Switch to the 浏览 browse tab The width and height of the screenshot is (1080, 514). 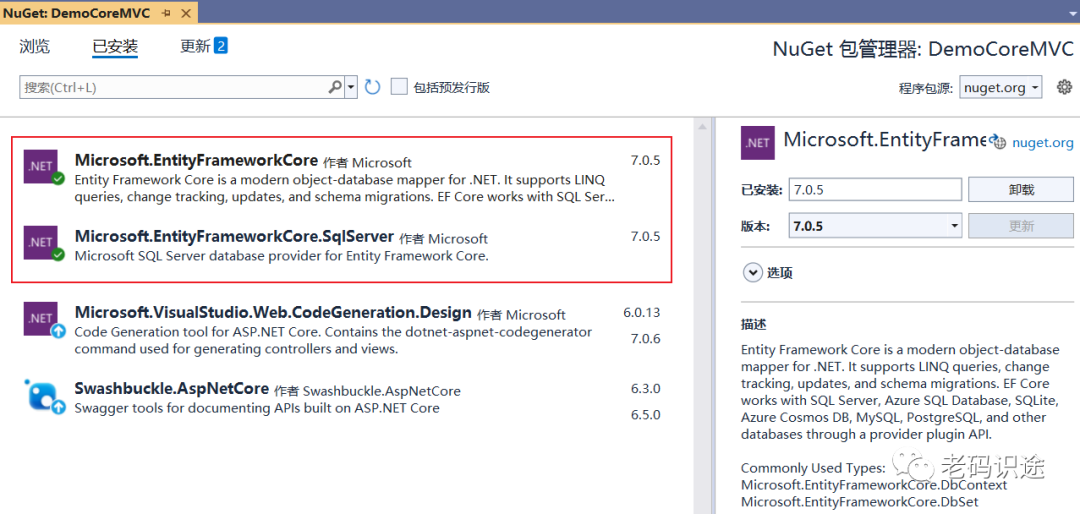tap(34, 47)
